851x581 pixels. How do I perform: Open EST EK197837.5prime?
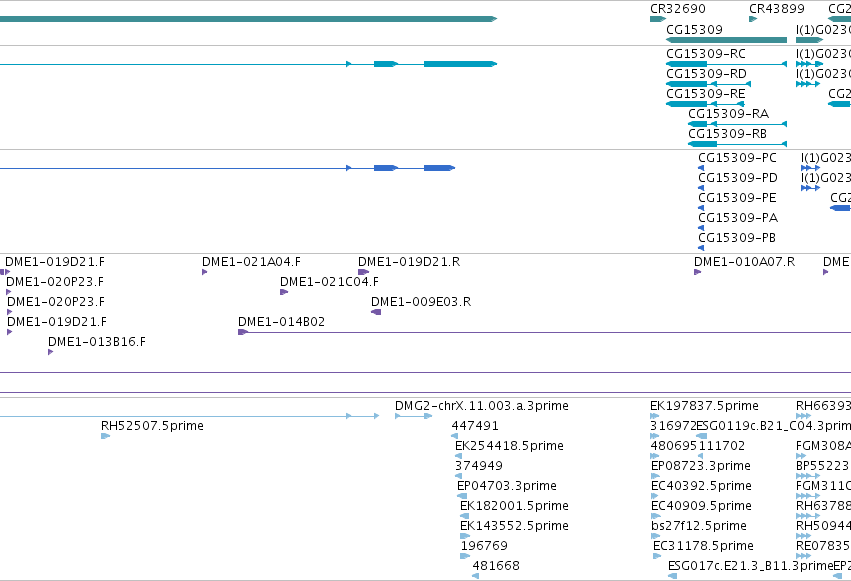tap(704, 406)
